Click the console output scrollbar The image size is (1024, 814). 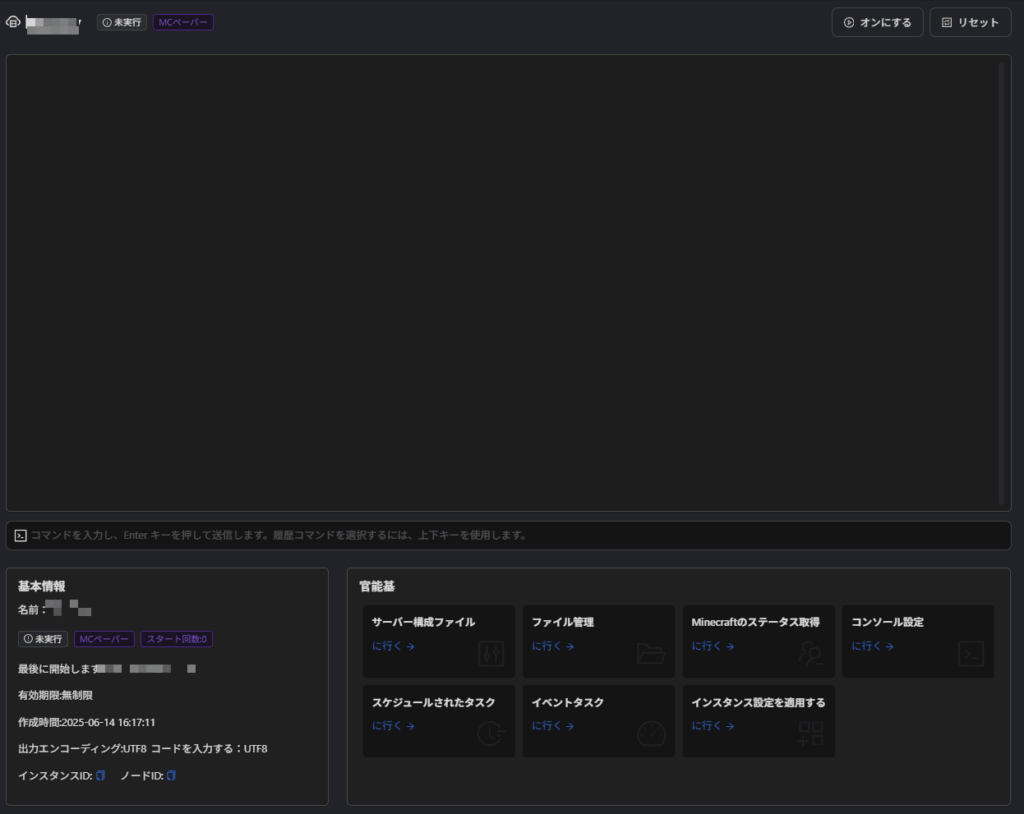click(x=1001, y=283)
